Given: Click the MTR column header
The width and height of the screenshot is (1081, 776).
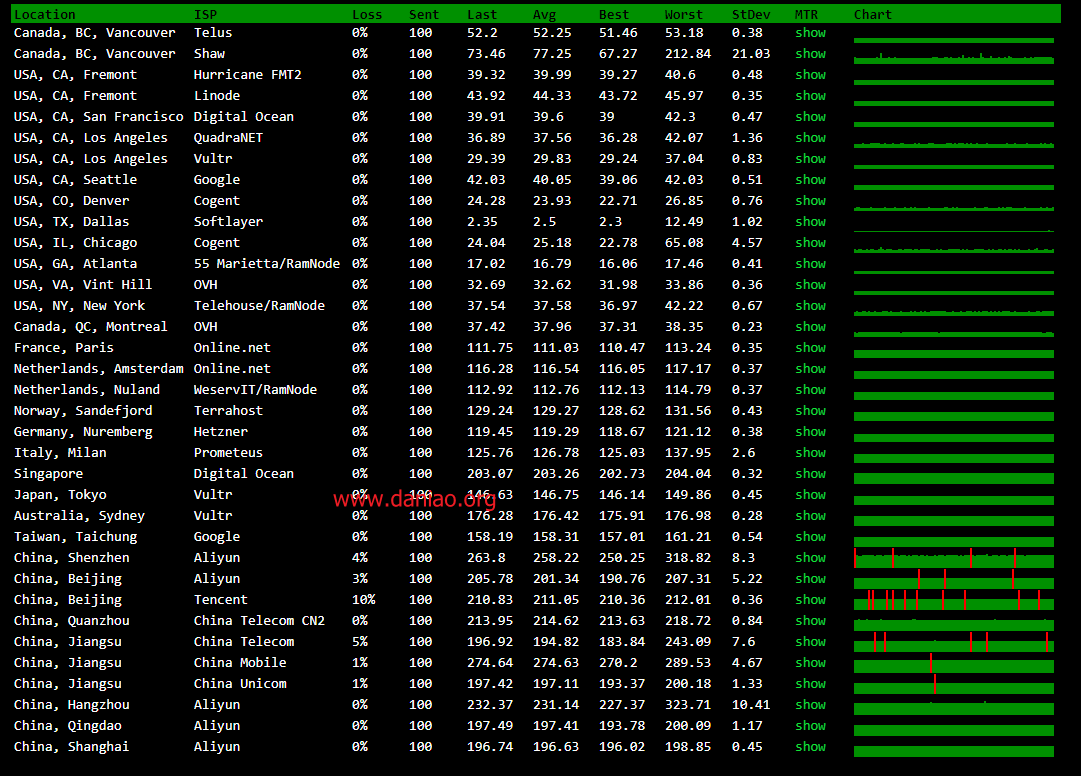Looking at the screenshot, I should point(806,14).
